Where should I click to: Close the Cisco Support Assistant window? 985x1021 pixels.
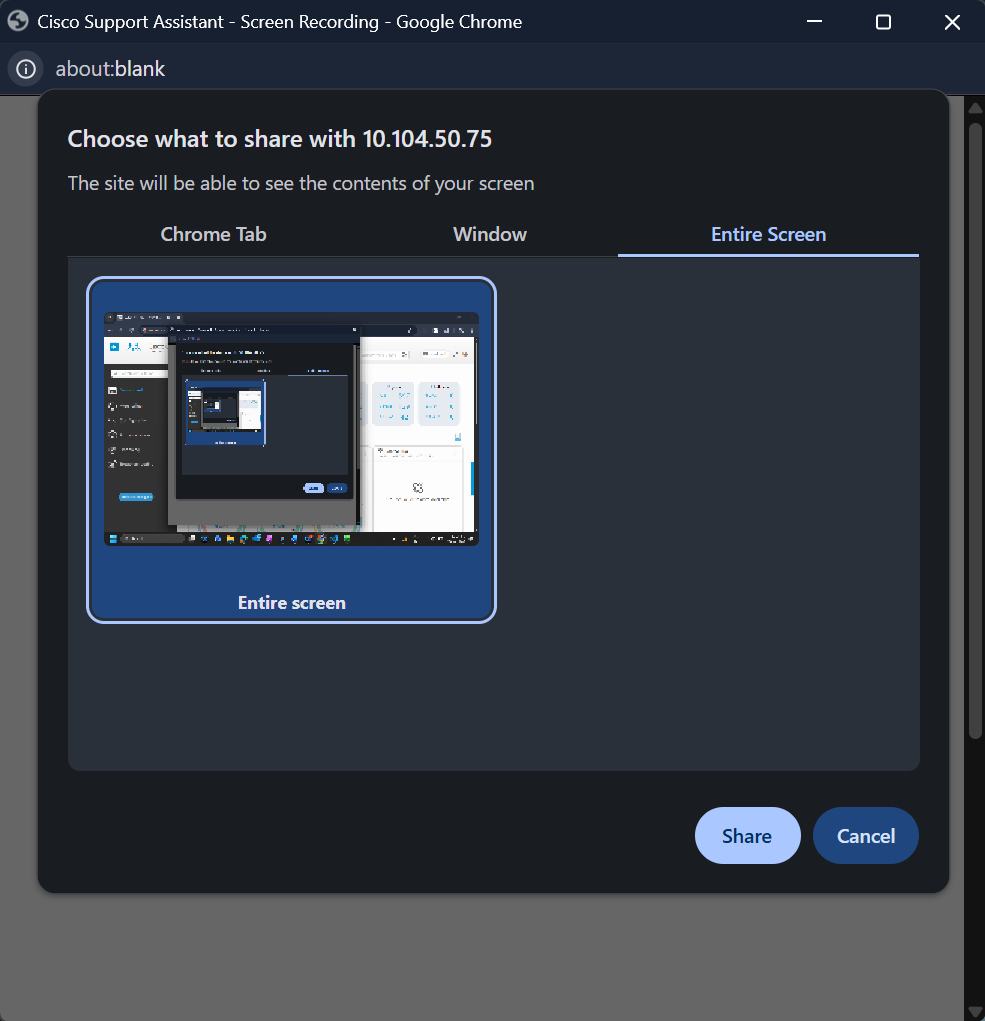tap(952, 22)
